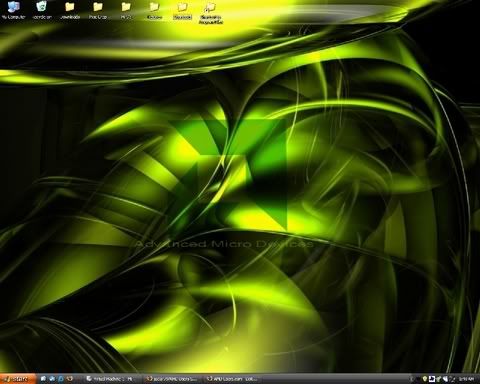Switch to the second taskbar window button

[x=173, y=379]
